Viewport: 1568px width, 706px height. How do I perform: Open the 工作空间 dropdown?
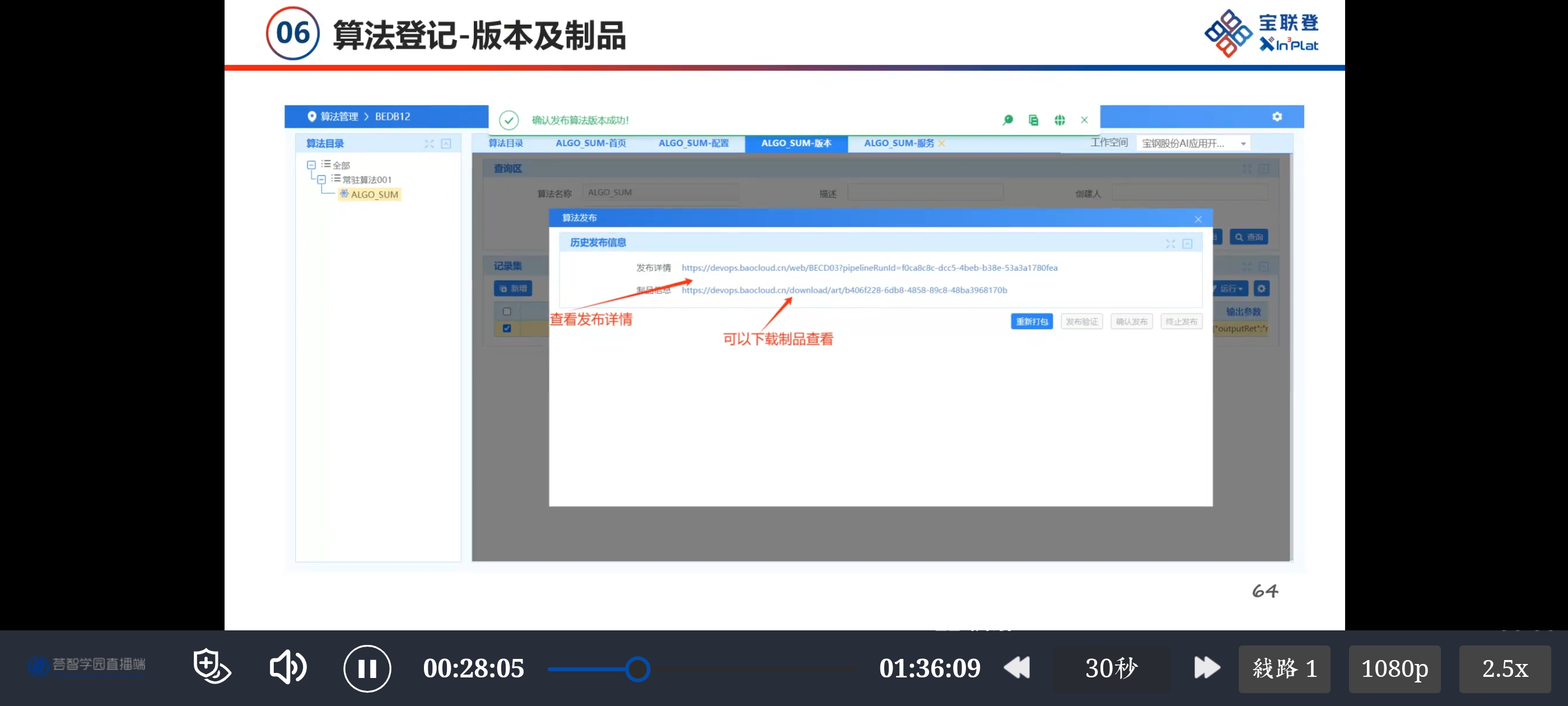click(x=1192, y=143)
